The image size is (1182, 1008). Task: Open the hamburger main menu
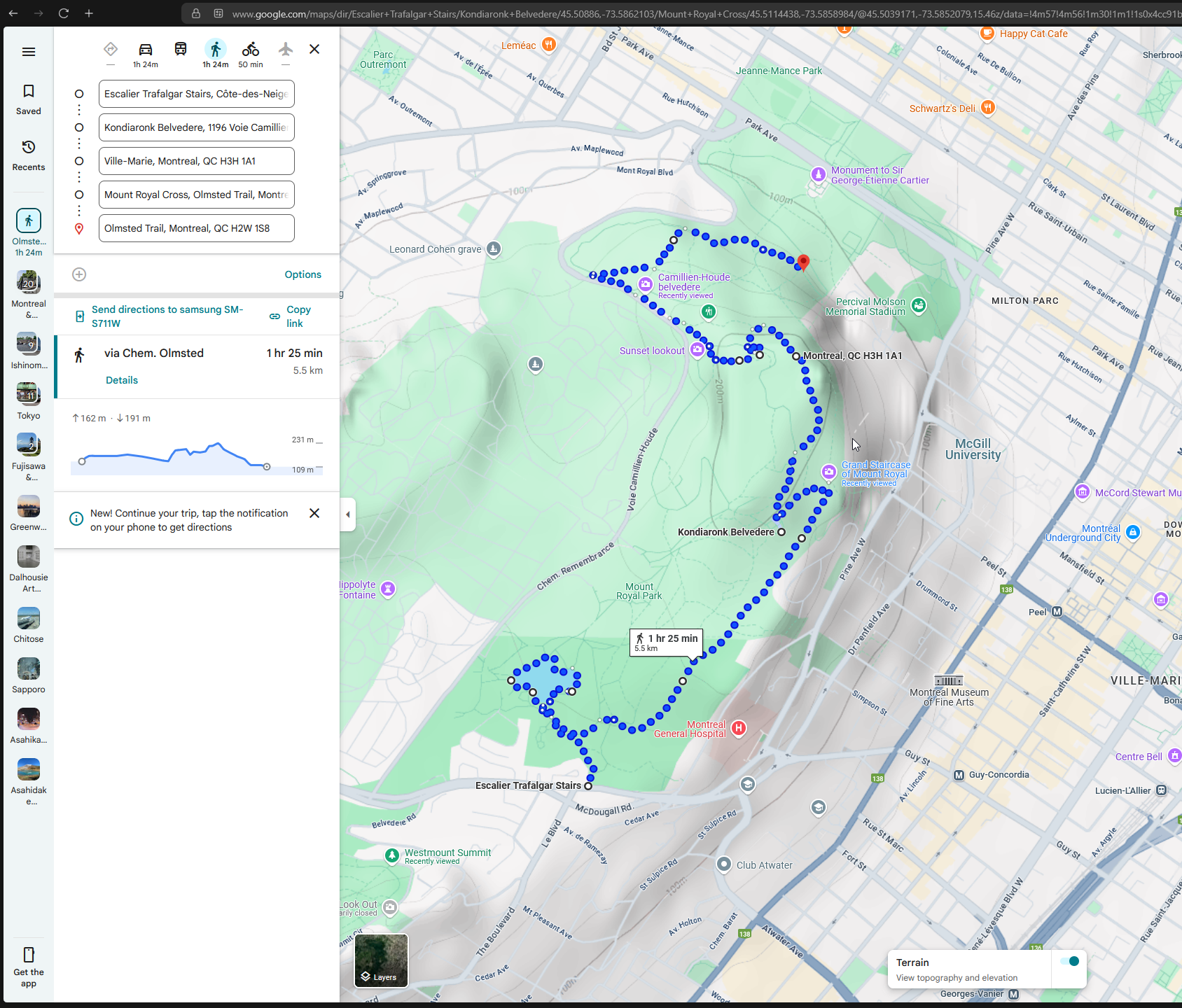(29, 52)
